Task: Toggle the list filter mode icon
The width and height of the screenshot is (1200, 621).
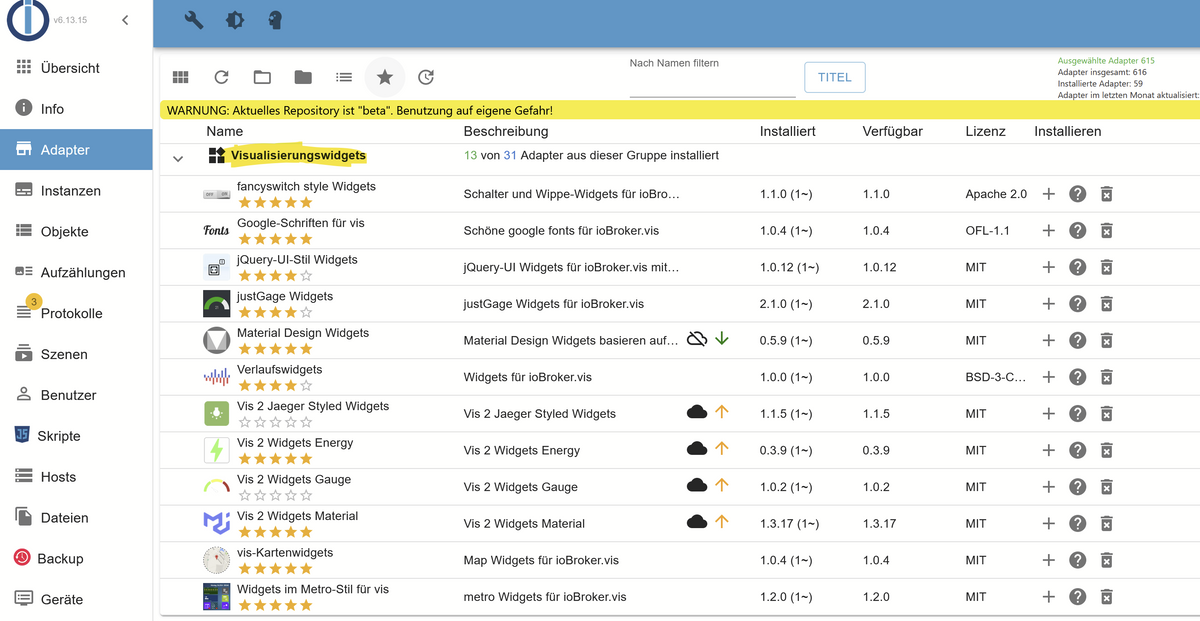Action: pos(344,77)
